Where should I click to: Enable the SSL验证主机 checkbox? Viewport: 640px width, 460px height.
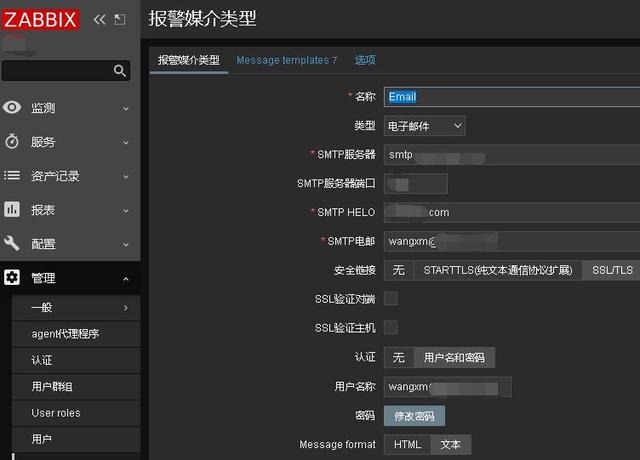coord(391,327)
